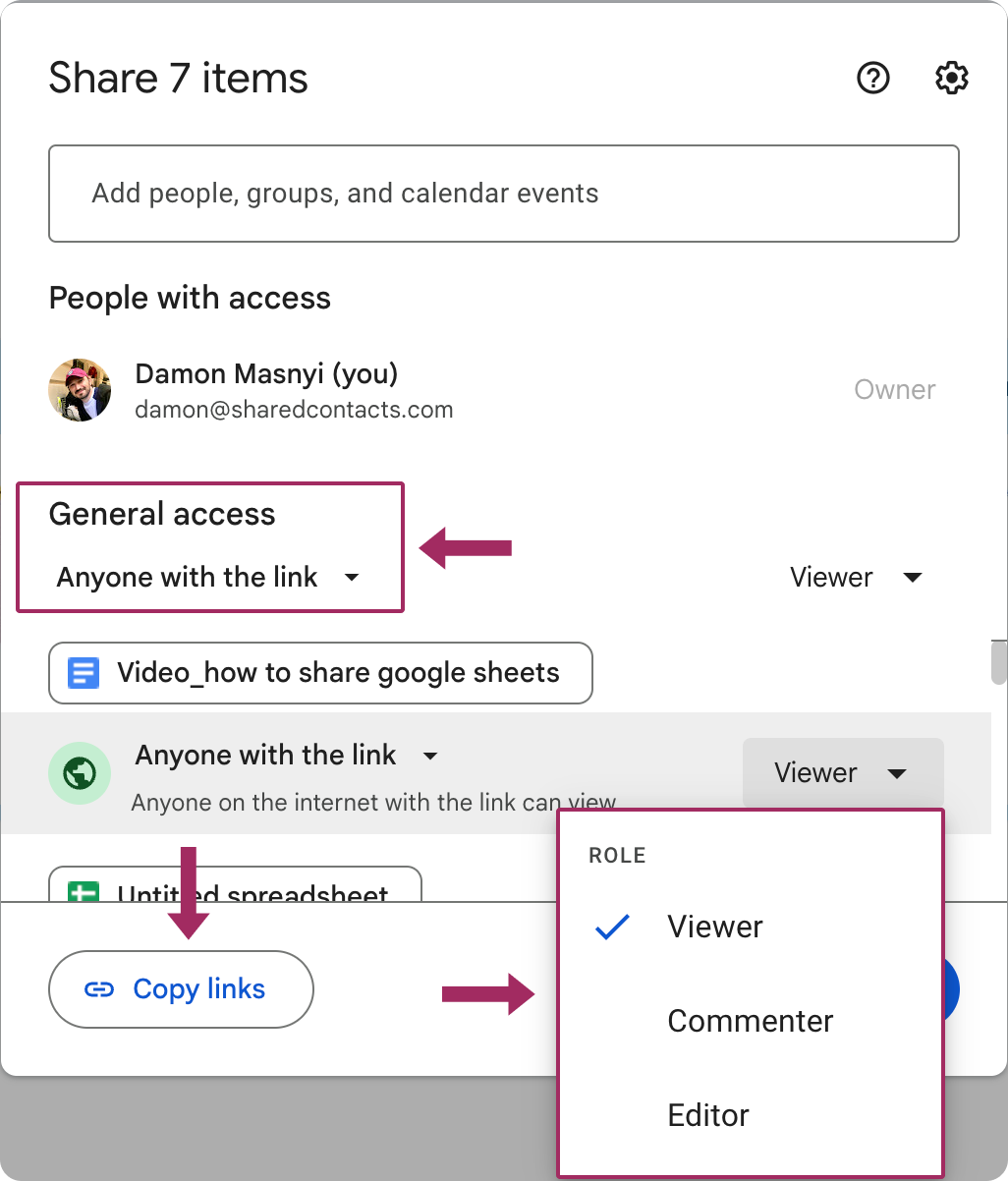The image size is (1008, 1181).
Task: Click the blue checkmark beside Viewer
Action: [612, 927]
